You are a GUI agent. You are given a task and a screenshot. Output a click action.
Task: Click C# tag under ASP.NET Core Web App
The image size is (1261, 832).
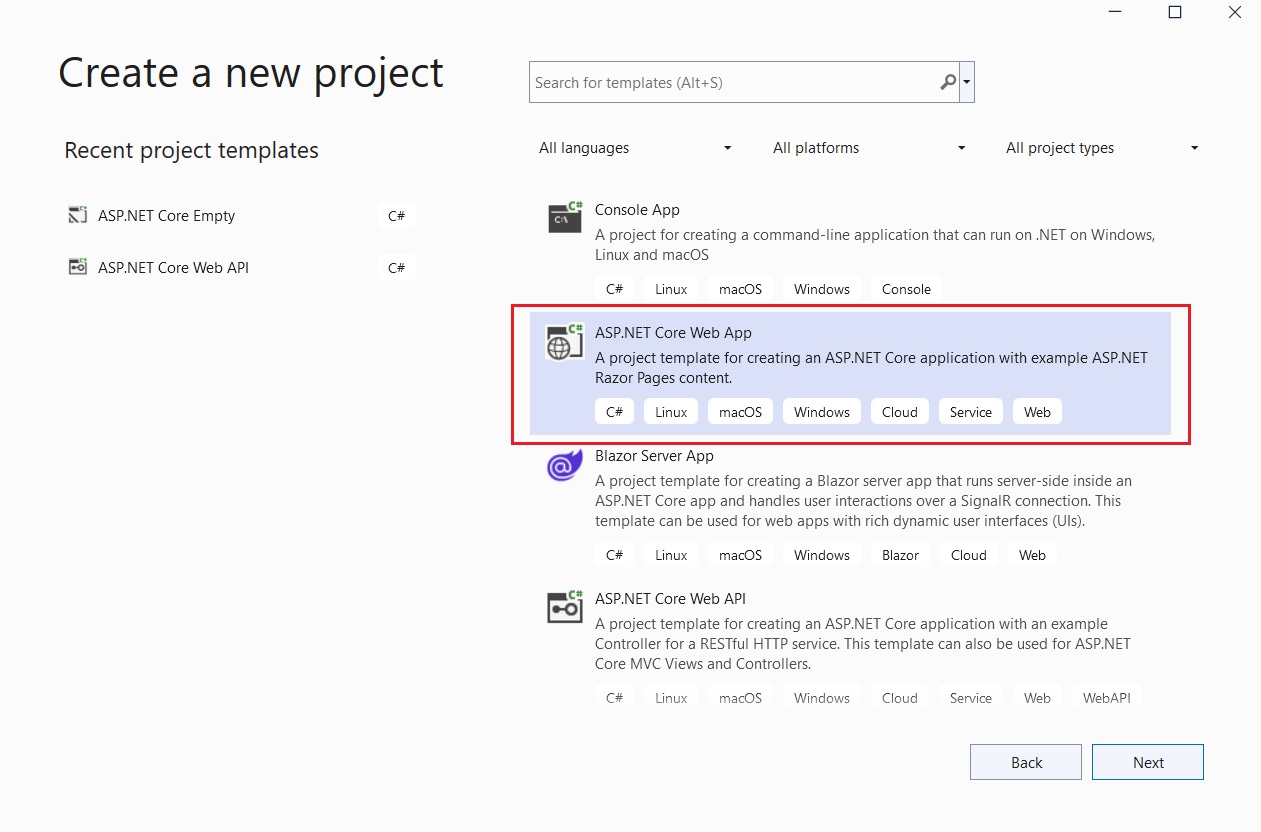[614, 412]
